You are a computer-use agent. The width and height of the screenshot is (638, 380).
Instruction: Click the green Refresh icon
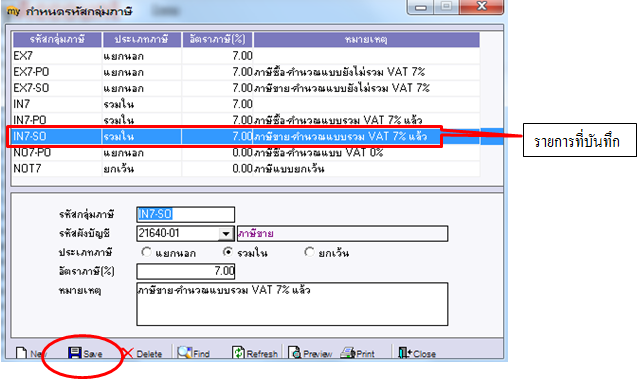coord(238,353)
